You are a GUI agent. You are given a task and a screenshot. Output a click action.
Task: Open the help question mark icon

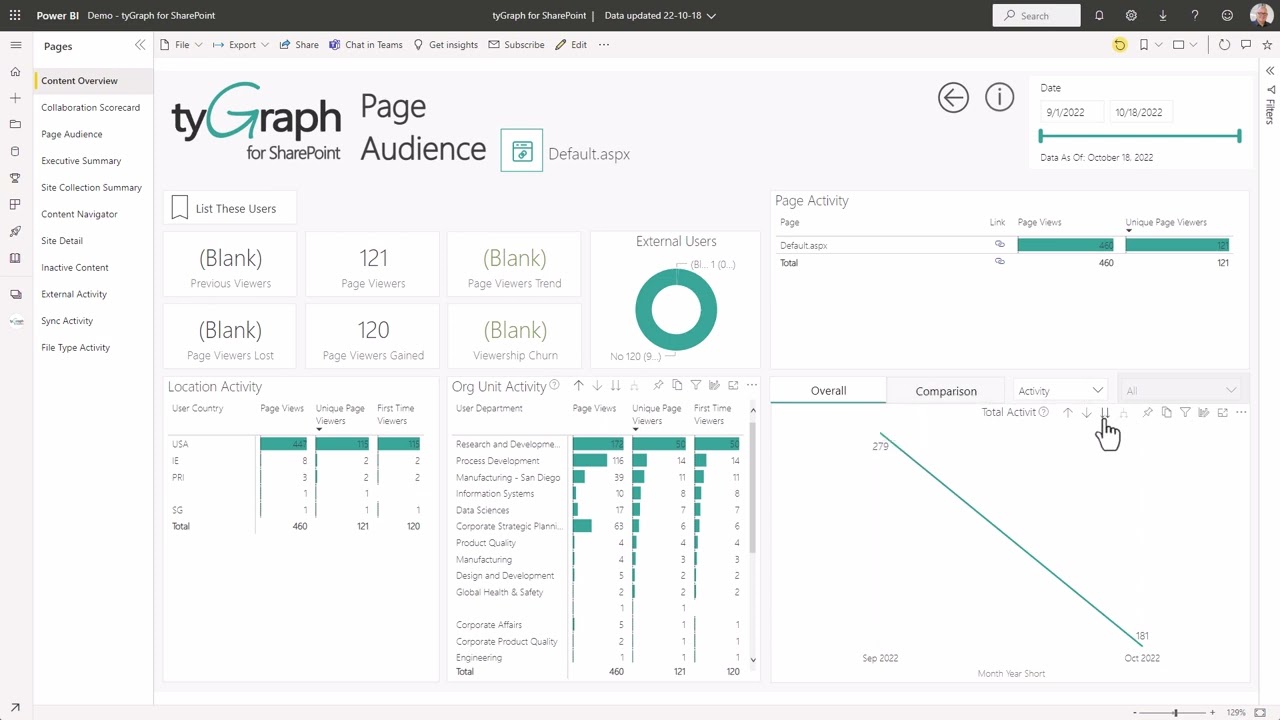(1195, 15)
